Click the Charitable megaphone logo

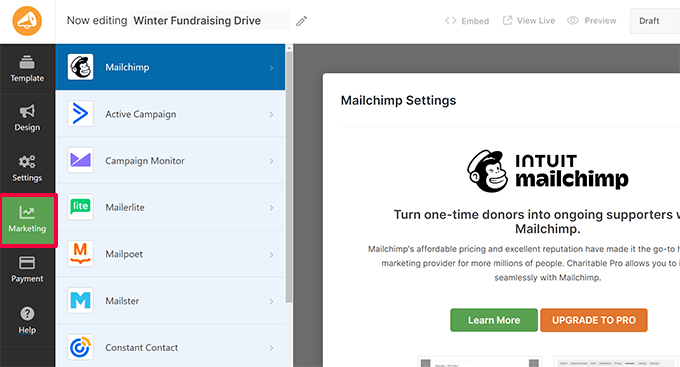coord(27,21)
